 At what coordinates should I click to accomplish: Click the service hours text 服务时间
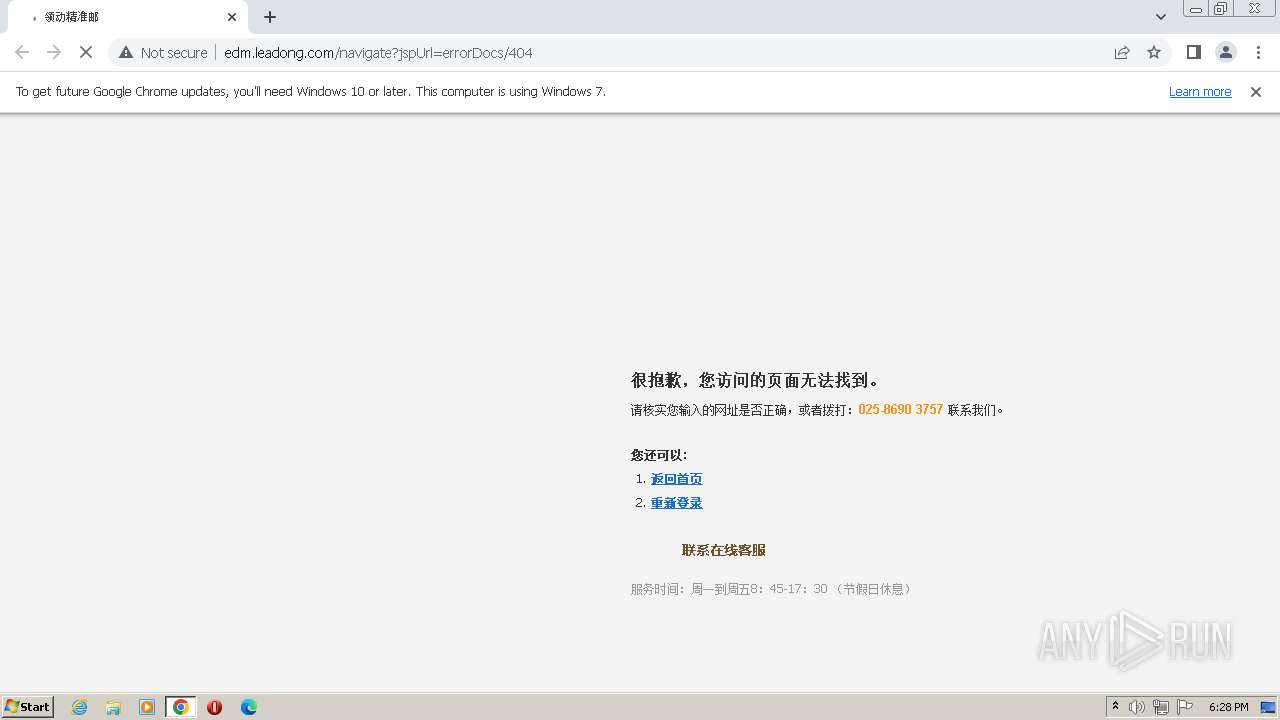[x=771, y=589]
